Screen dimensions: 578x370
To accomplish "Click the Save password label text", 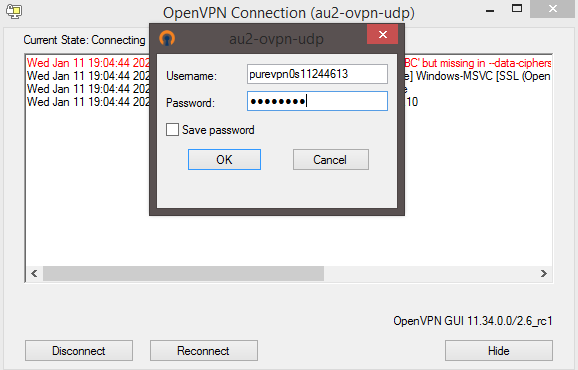I will (218, 130).
